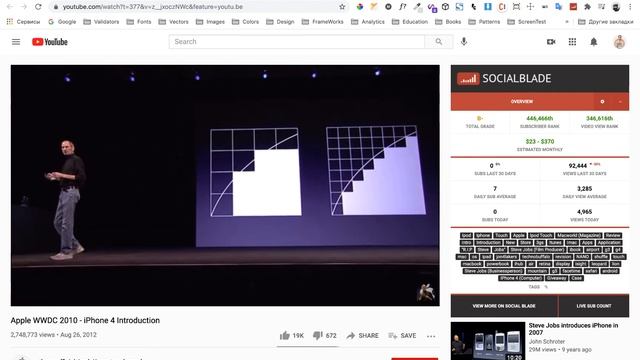Click the eyedropper extension icon
Image resolution: width=640 pixels, height=360 pixels.
point(417,7)
